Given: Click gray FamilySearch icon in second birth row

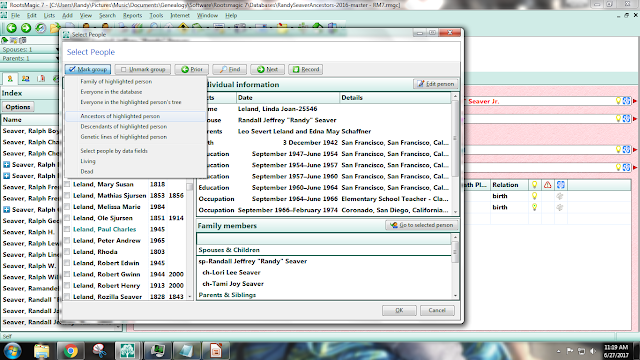Looking at the screenshot, I should (x=560, y=207).
